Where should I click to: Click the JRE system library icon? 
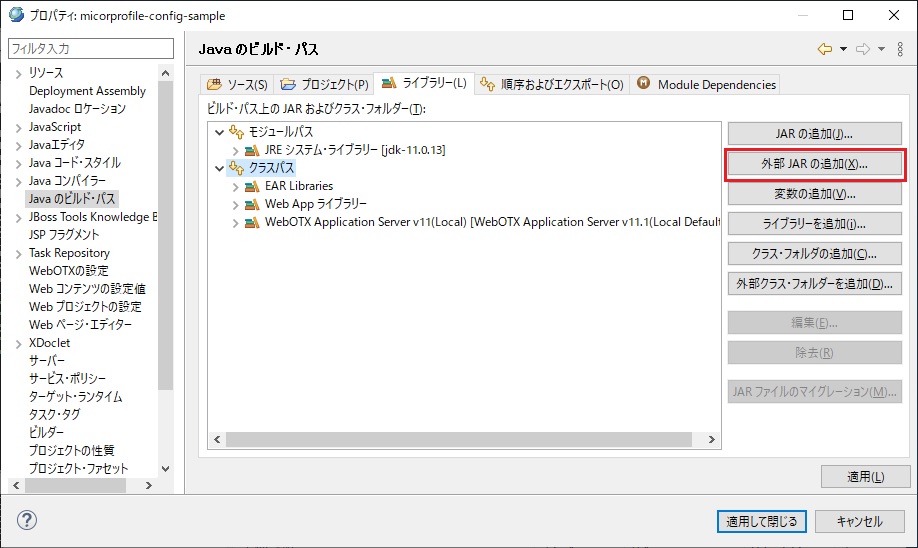point(252,150)
